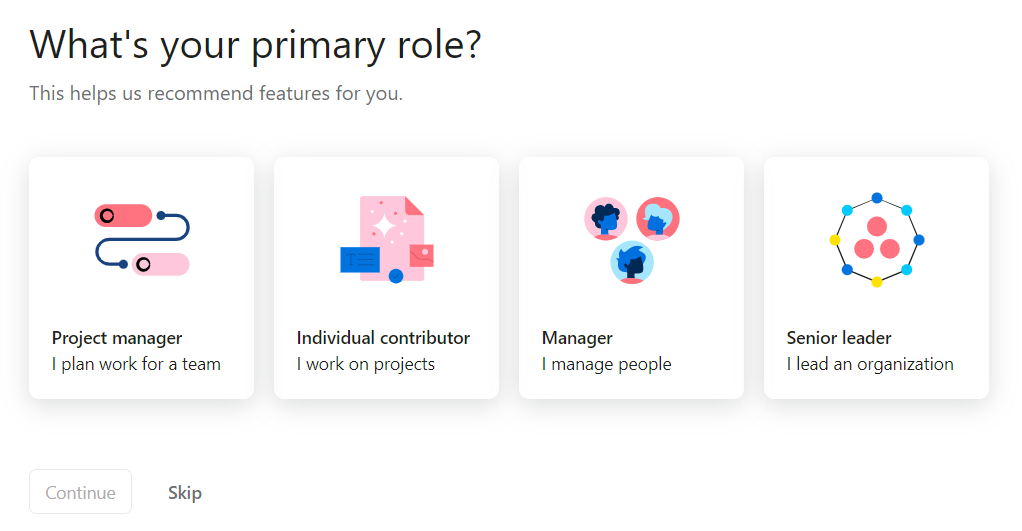Screen dimensions: 1022x531
Task: Click the light-blue bottom avatar in Manager illustration
Action: (x=632, y=263)
